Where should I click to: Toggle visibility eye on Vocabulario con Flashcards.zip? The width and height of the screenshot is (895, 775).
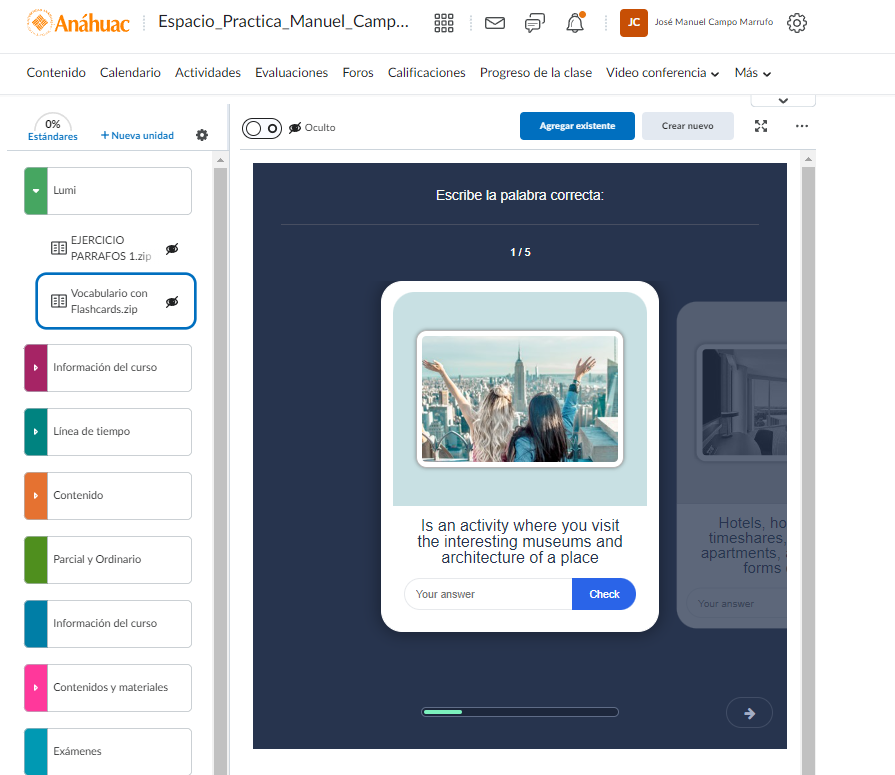tap(172, 301)
